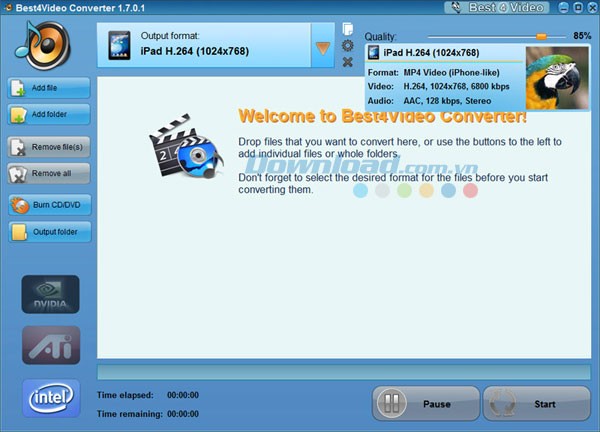
Task: Click the Time elapsed 00:00:00 value
Action: coord(183,395)
